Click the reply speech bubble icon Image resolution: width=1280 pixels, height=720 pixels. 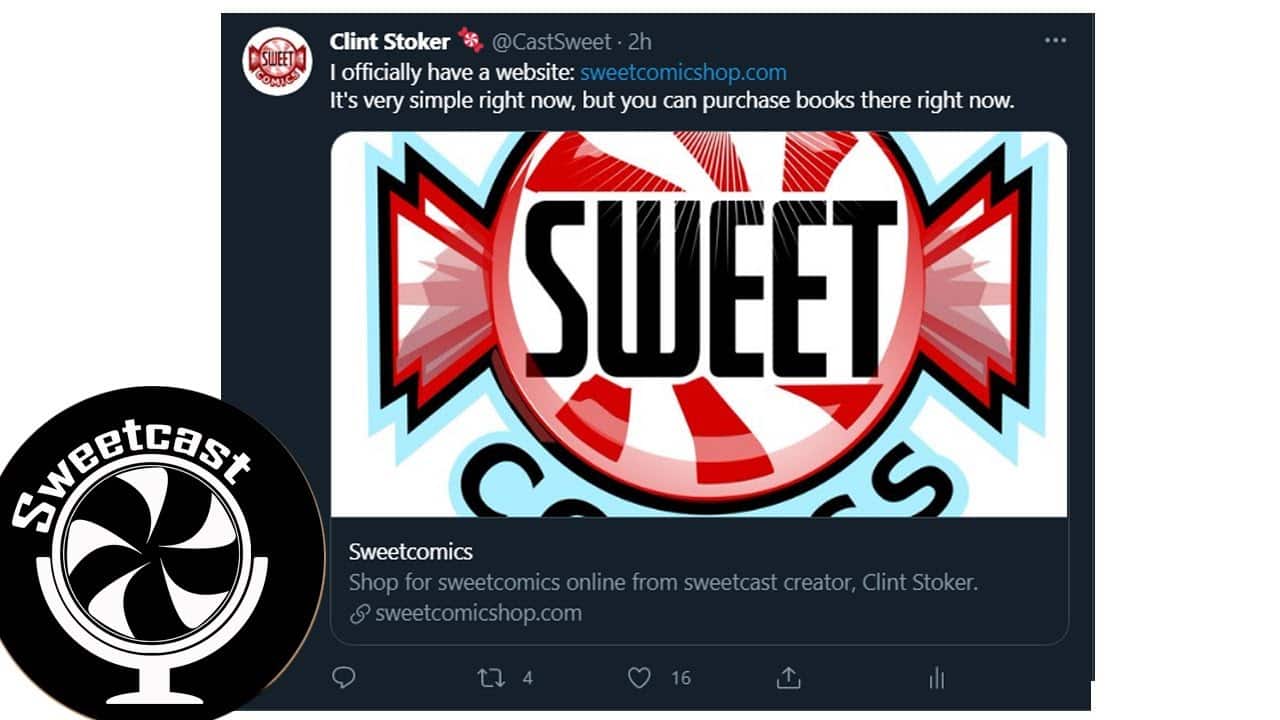coord(344,678)
